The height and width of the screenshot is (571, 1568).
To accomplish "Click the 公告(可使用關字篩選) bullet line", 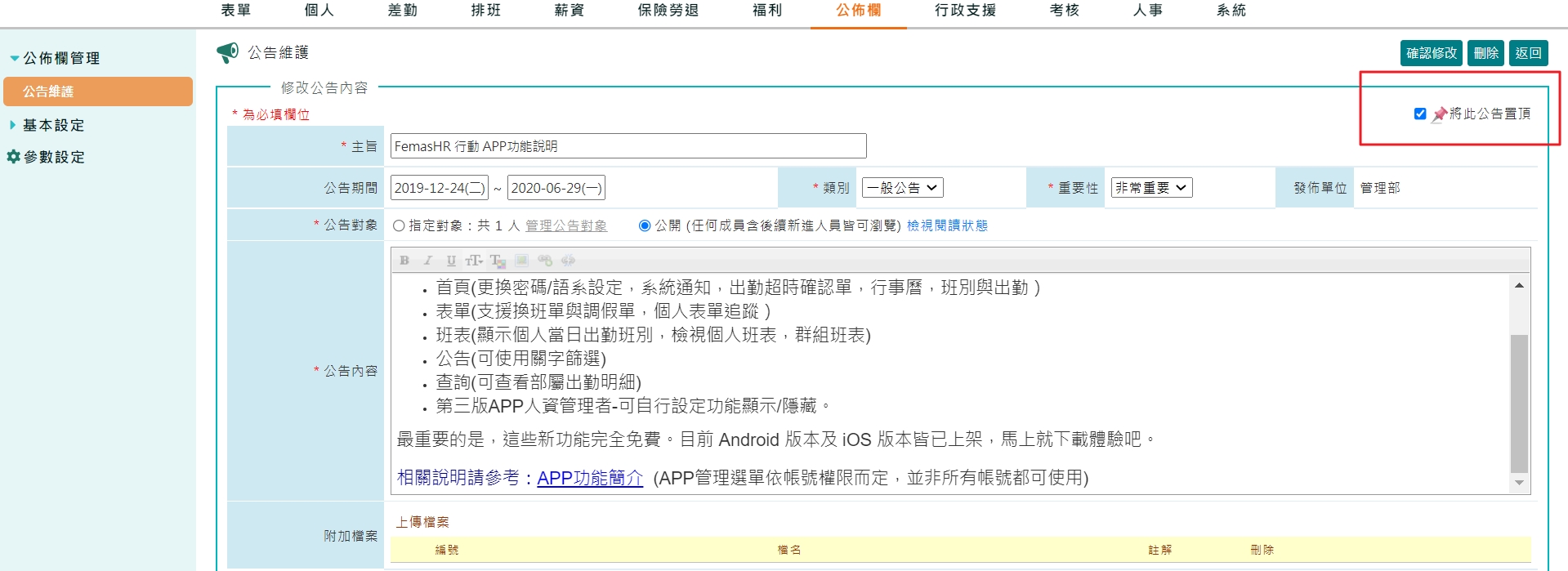I will (x=520, y=359).
